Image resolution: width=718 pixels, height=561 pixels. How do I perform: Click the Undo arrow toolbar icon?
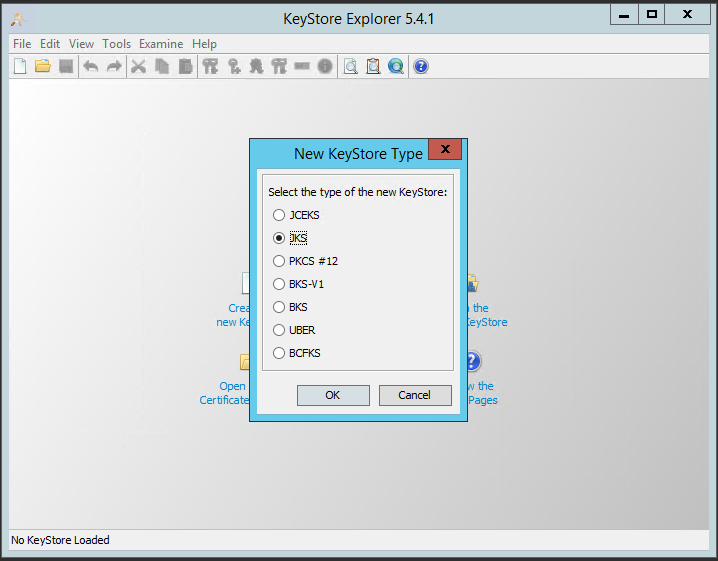tap(91, 67)
